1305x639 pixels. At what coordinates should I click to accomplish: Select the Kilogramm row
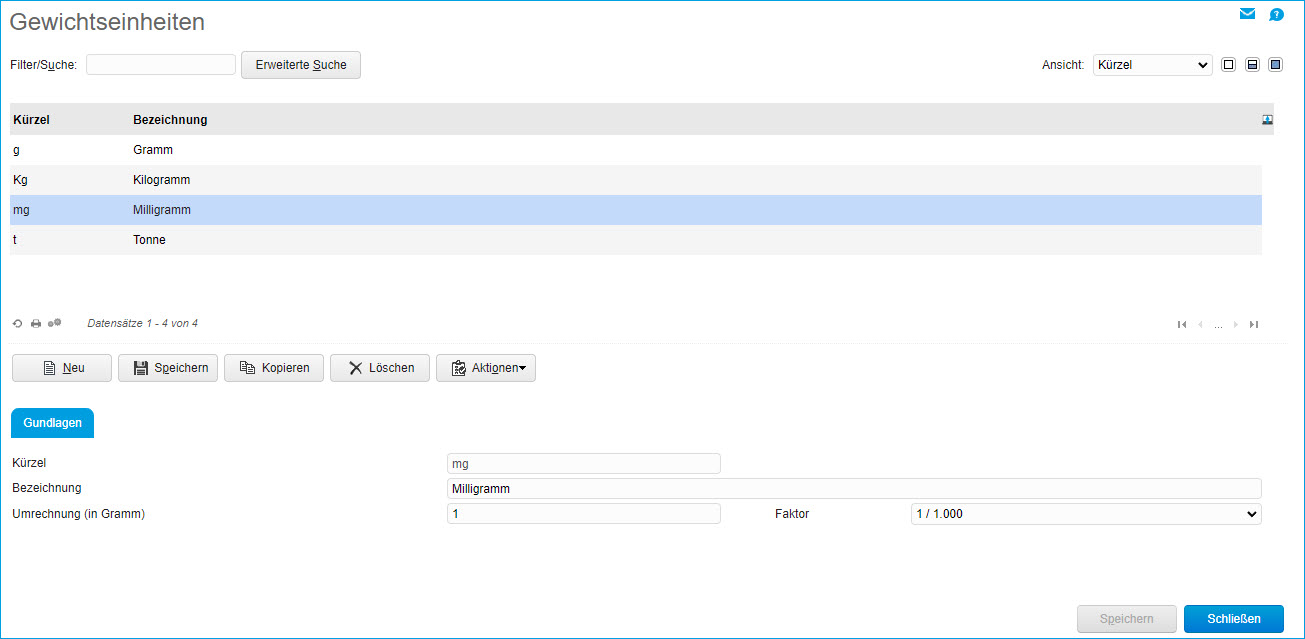[x=636, y=180]
